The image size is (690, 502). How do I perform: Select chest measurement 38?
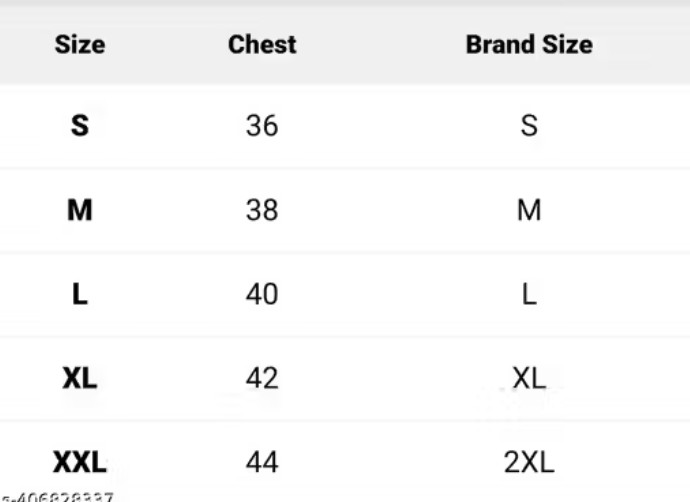point(262,210)
